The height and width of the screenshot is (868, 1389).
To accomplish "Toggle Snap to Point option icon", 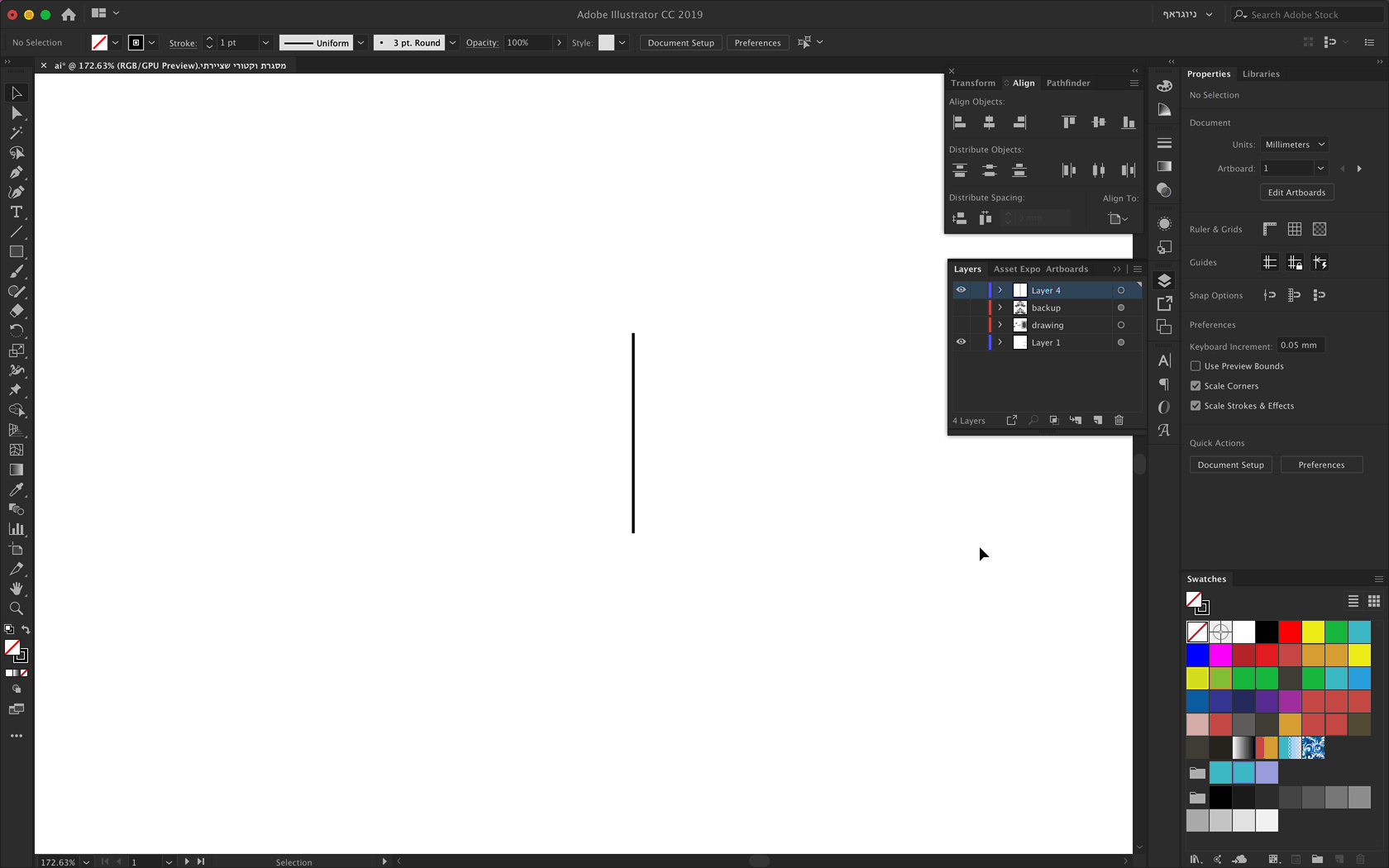I will pyautogui.click(x=1270, y=295).
